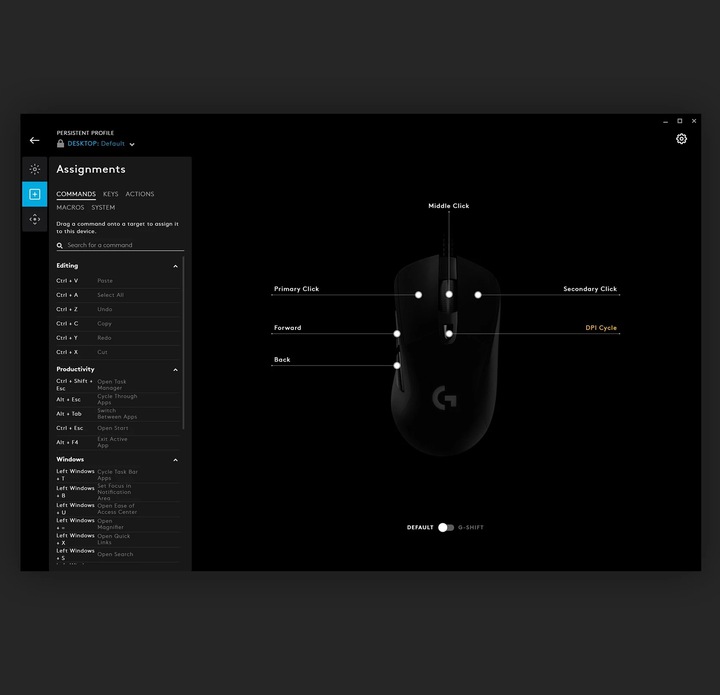
Task: Select the Alt + Tab Switch Between Apps command
Action: click(118, 414)
